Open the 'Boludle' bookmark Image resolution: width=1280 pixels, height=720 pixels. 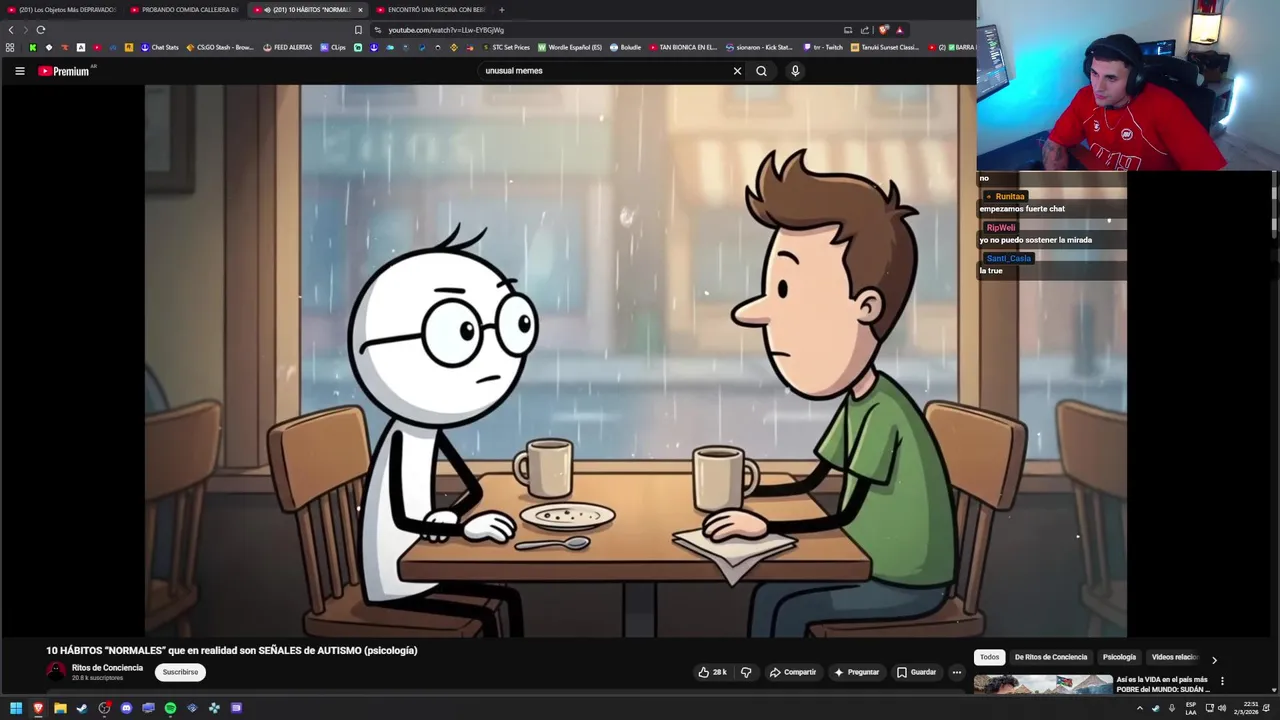626,47
